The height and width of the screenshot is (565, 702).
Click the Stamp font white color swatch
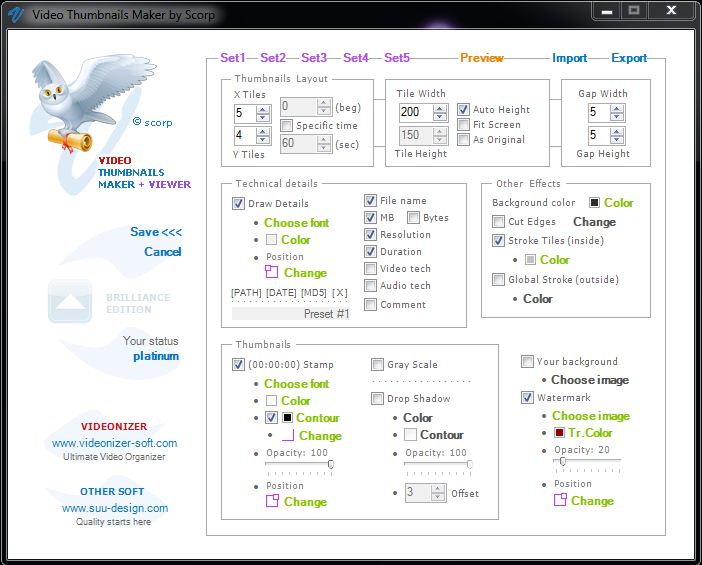pos(271,400)
